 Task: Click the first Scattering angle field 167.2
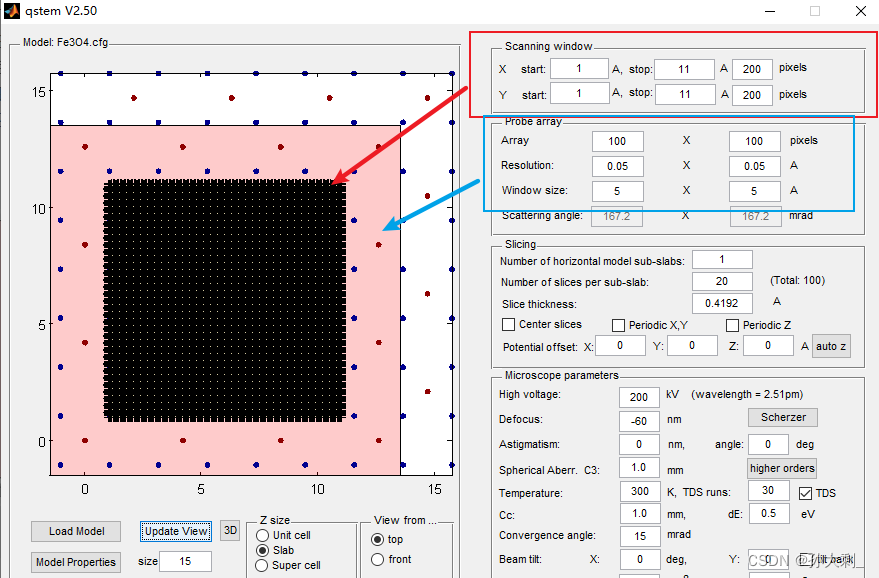[x=617, y=216]
